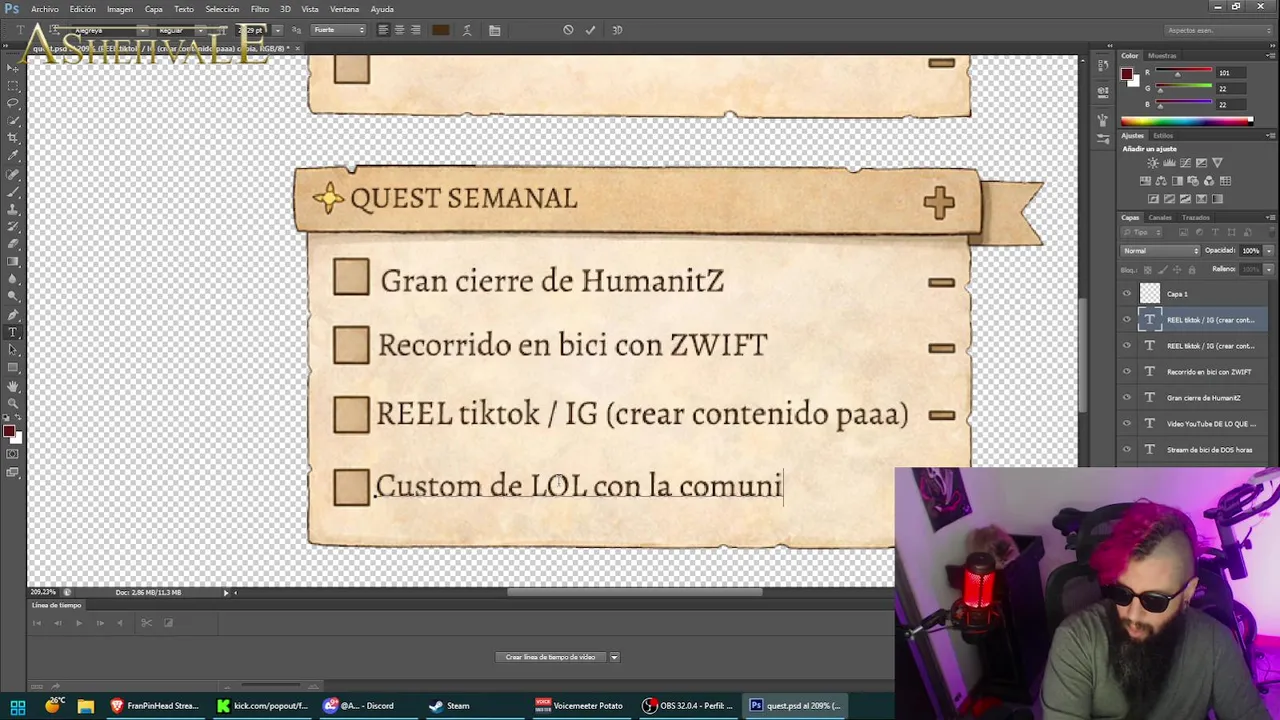
Task: Hide the Stream de bici layer
Action: point(1127,450)
